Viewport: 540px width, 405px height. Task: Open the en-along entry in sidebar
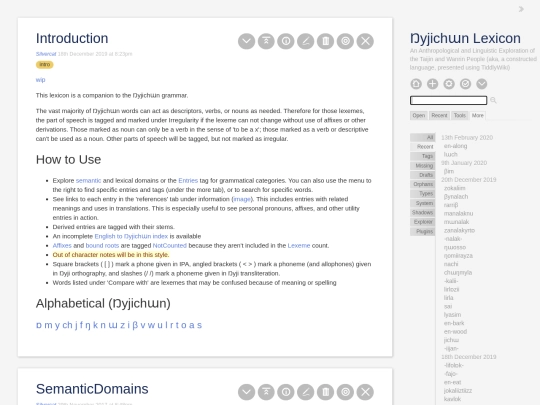point(455,146)
